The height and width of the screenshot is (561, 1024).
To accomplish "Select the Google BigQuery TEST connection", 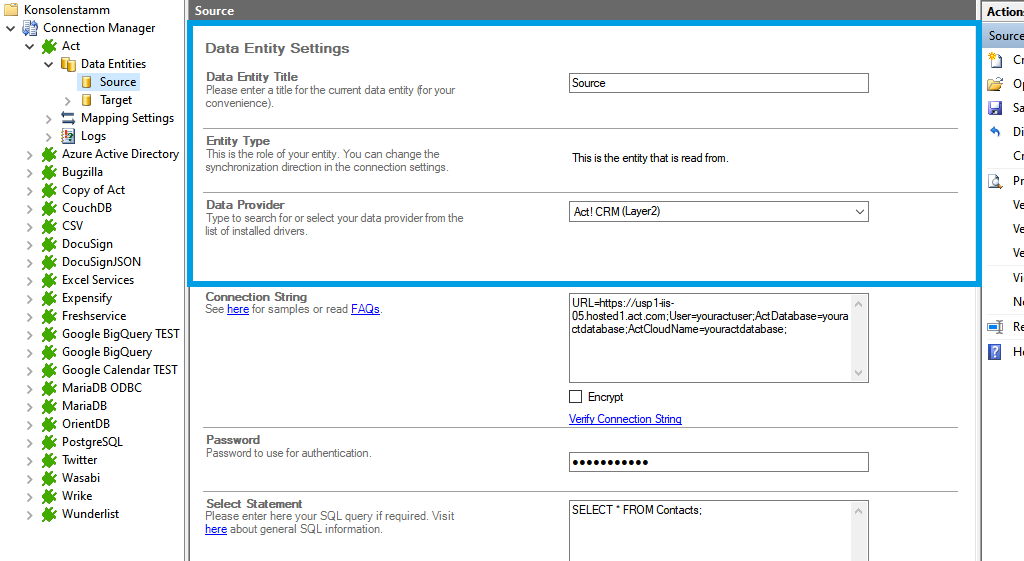I will [x=120, y=334].
